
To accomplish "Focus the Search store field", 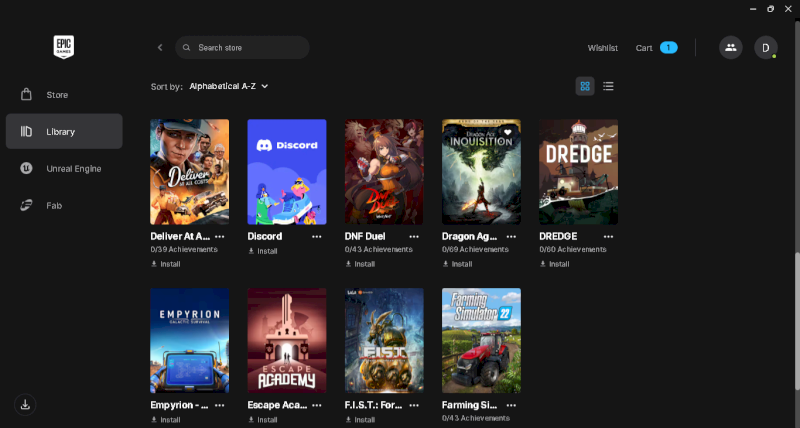I will tap(242, 47).
